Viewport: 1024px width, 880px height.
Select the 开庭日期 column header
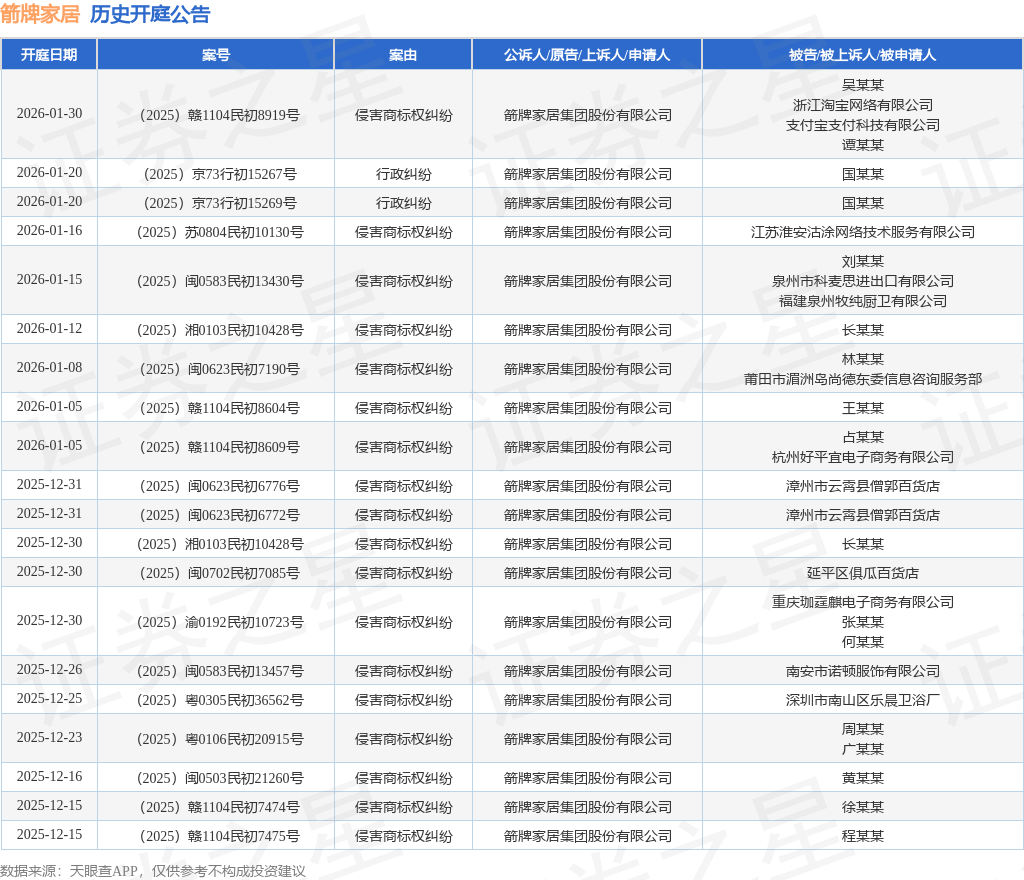[49, 55]
